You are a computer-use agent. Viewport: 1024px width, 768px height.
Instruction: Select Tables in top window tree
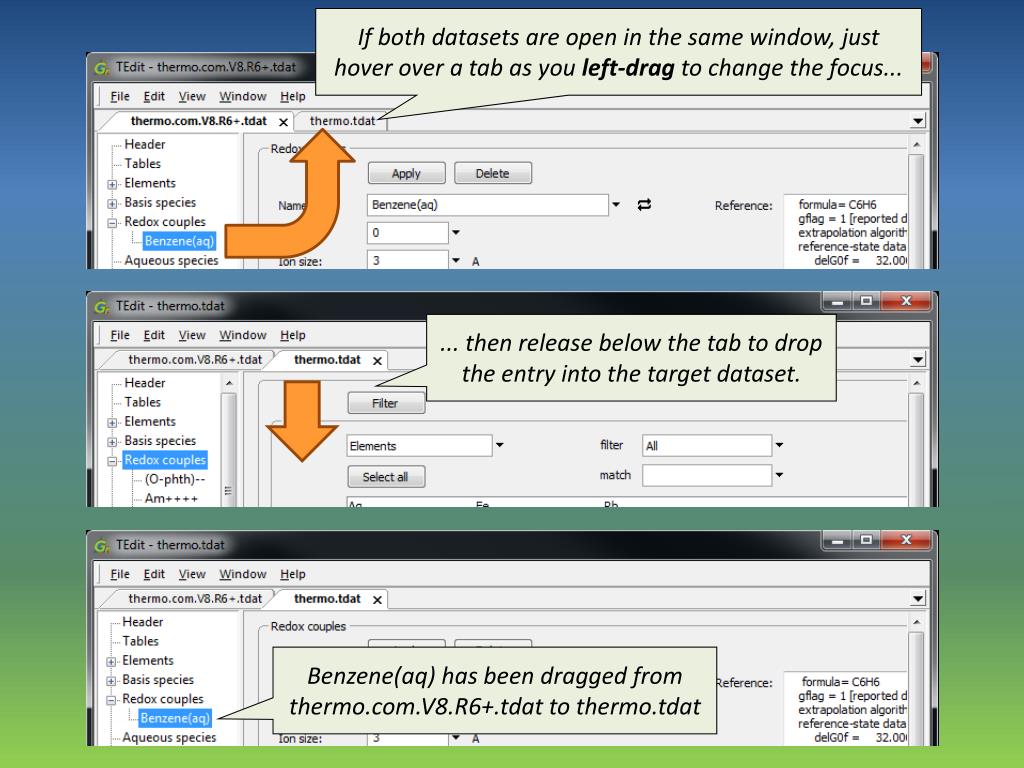(x=142, y=164)
